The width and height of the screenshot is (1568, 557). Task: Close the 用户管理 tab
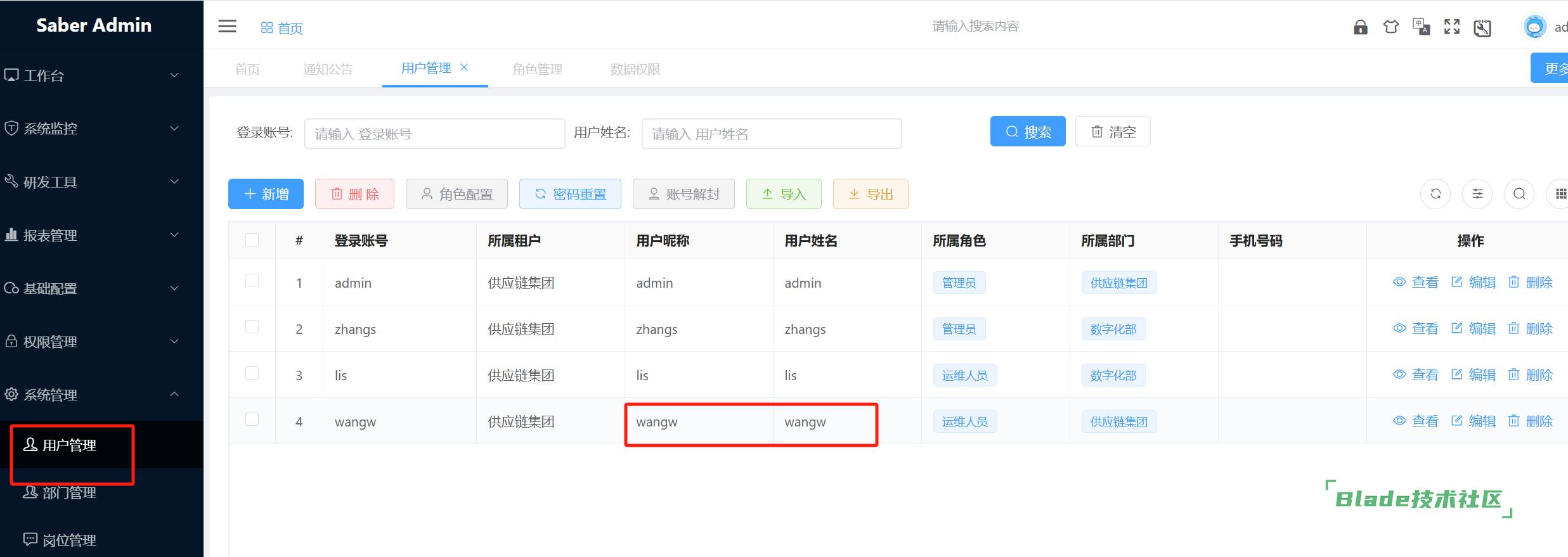click(x=464, y=67)
